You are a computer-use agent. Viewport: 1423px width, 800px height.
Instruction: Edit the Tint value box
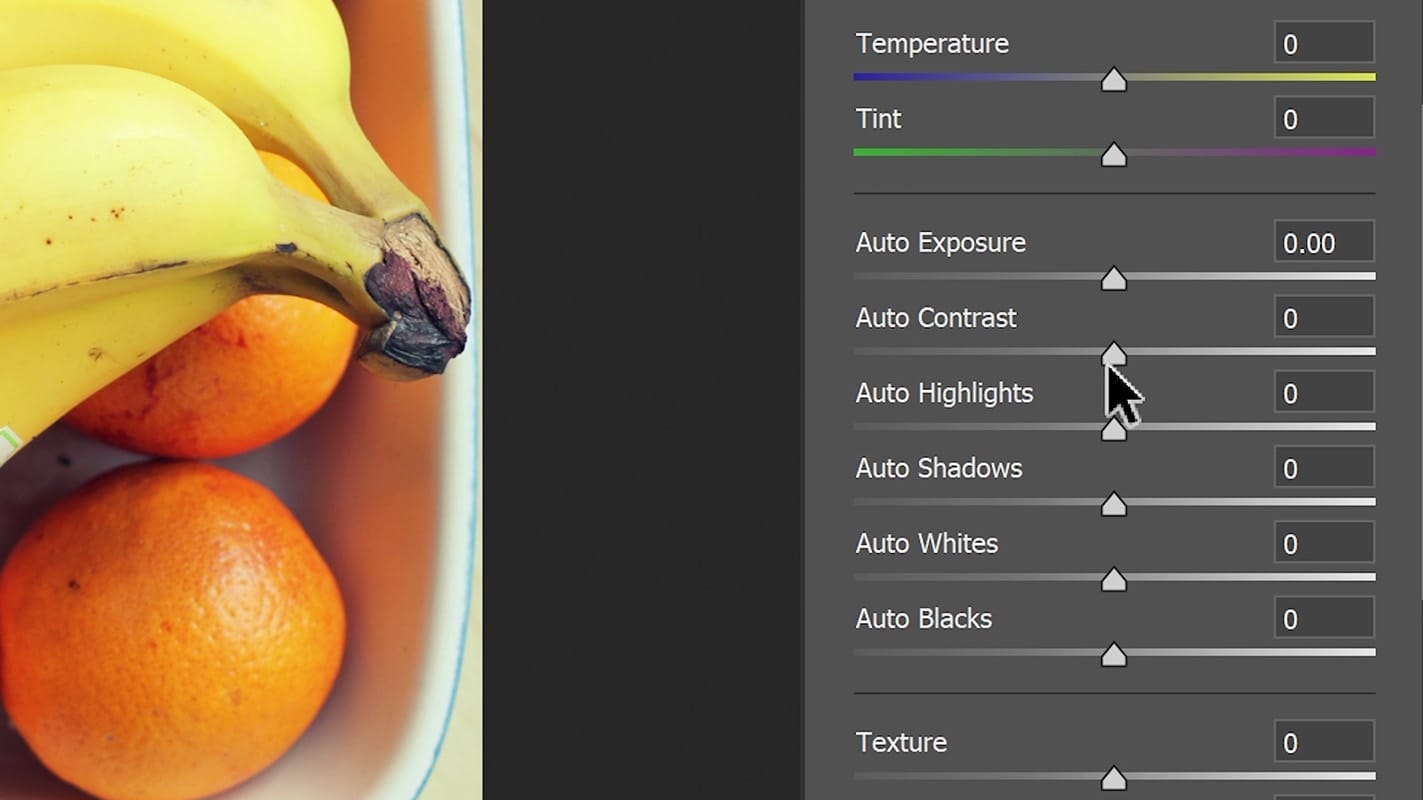click(1323, 117)
